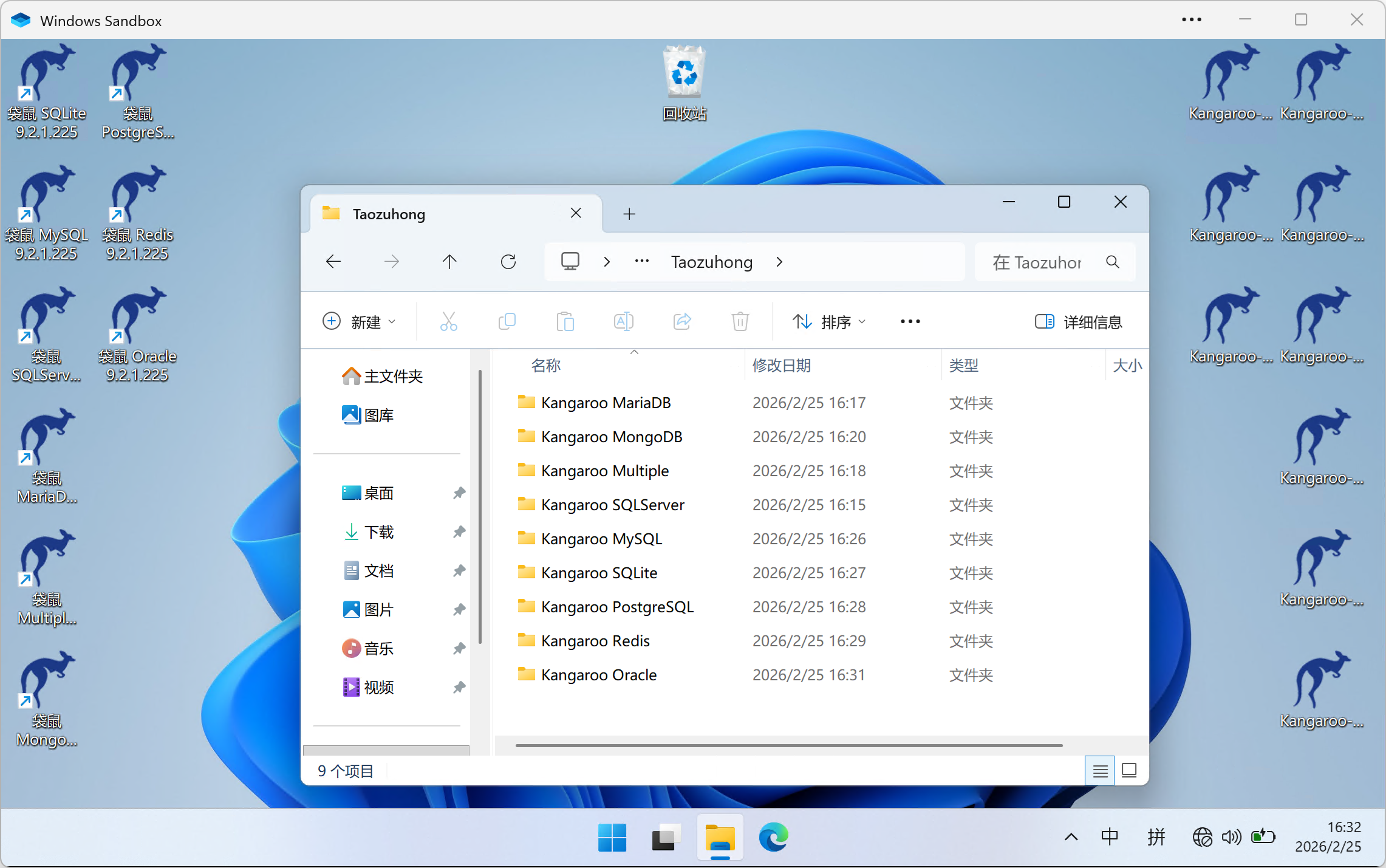Click the Back arrow in File Explorer

click(333, 262)
